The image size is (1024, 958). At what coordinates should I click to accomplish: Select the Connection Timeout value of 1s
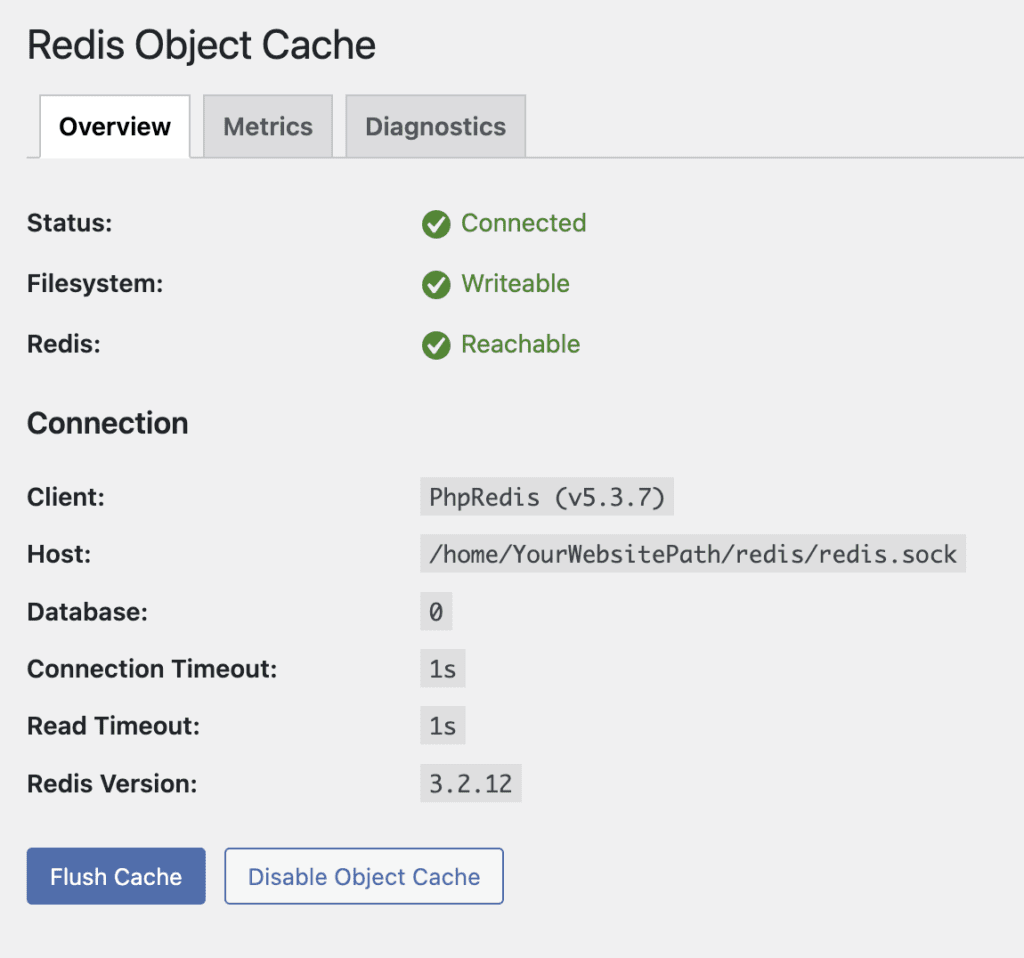pyautogui.click(x=442, y=668)
